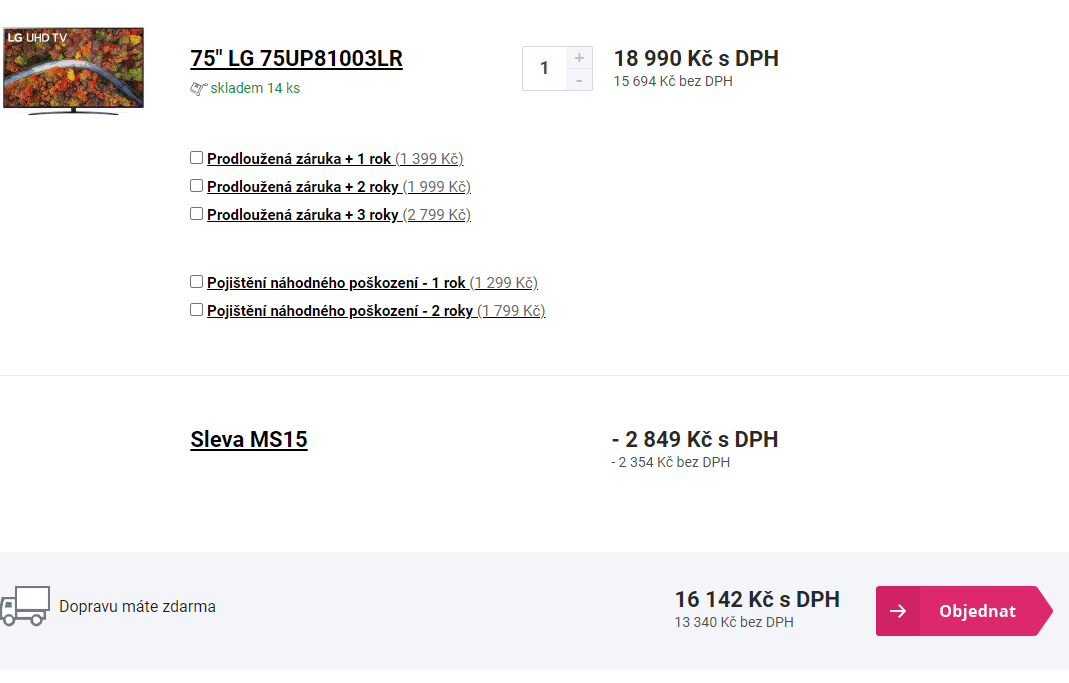This screenshot has width=1069, height=683.
Task: Select extended warranty + 3 roky checkbox
Action: tap(197, 214)
